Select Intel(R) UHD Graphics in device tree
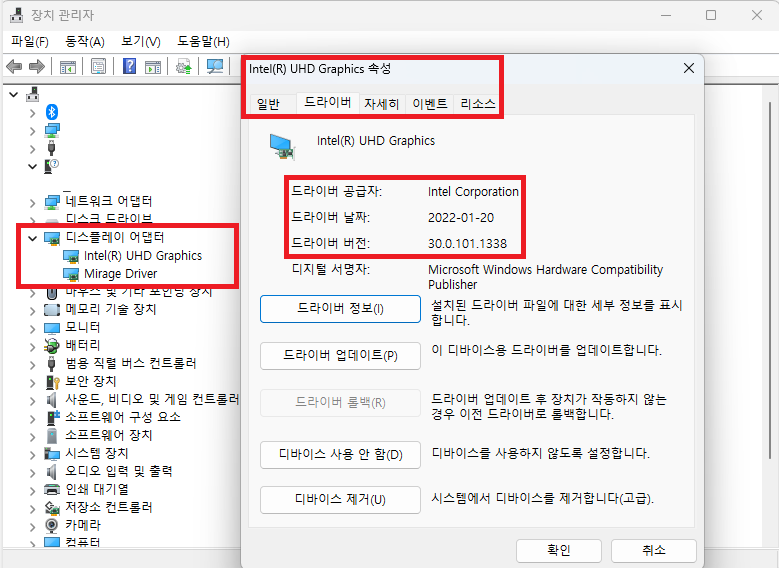 pos(143,256)
